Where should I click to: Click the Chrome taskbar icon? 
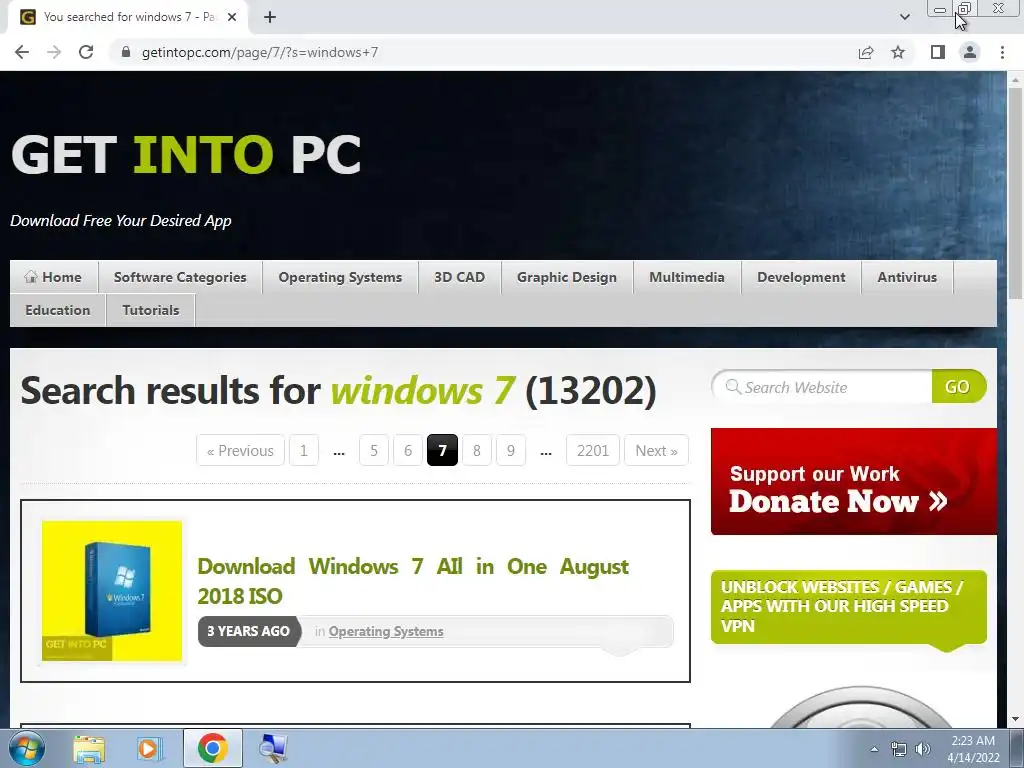pos(212,748)
